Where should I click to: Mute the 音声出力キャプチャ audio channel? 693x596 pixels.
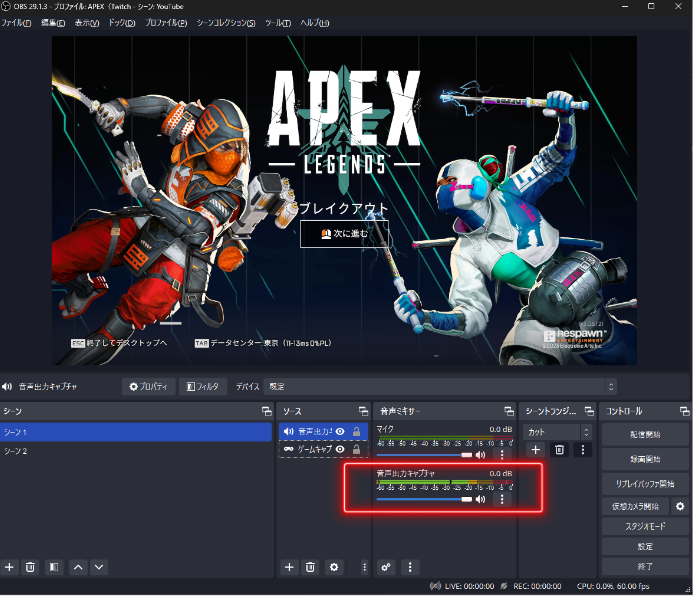coord(480,499)
